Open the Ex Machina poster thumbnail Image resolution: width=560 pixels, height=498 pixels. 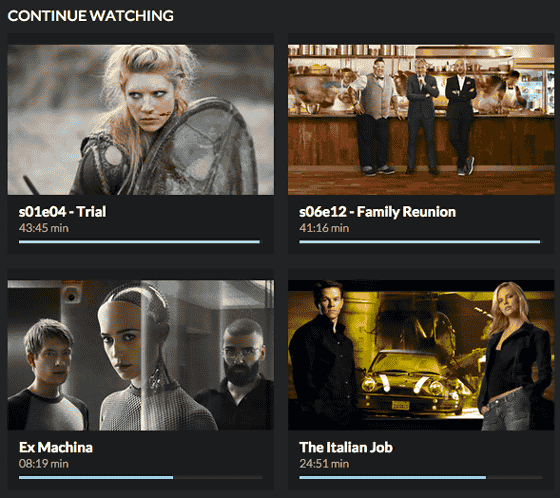tap(141, 355)
